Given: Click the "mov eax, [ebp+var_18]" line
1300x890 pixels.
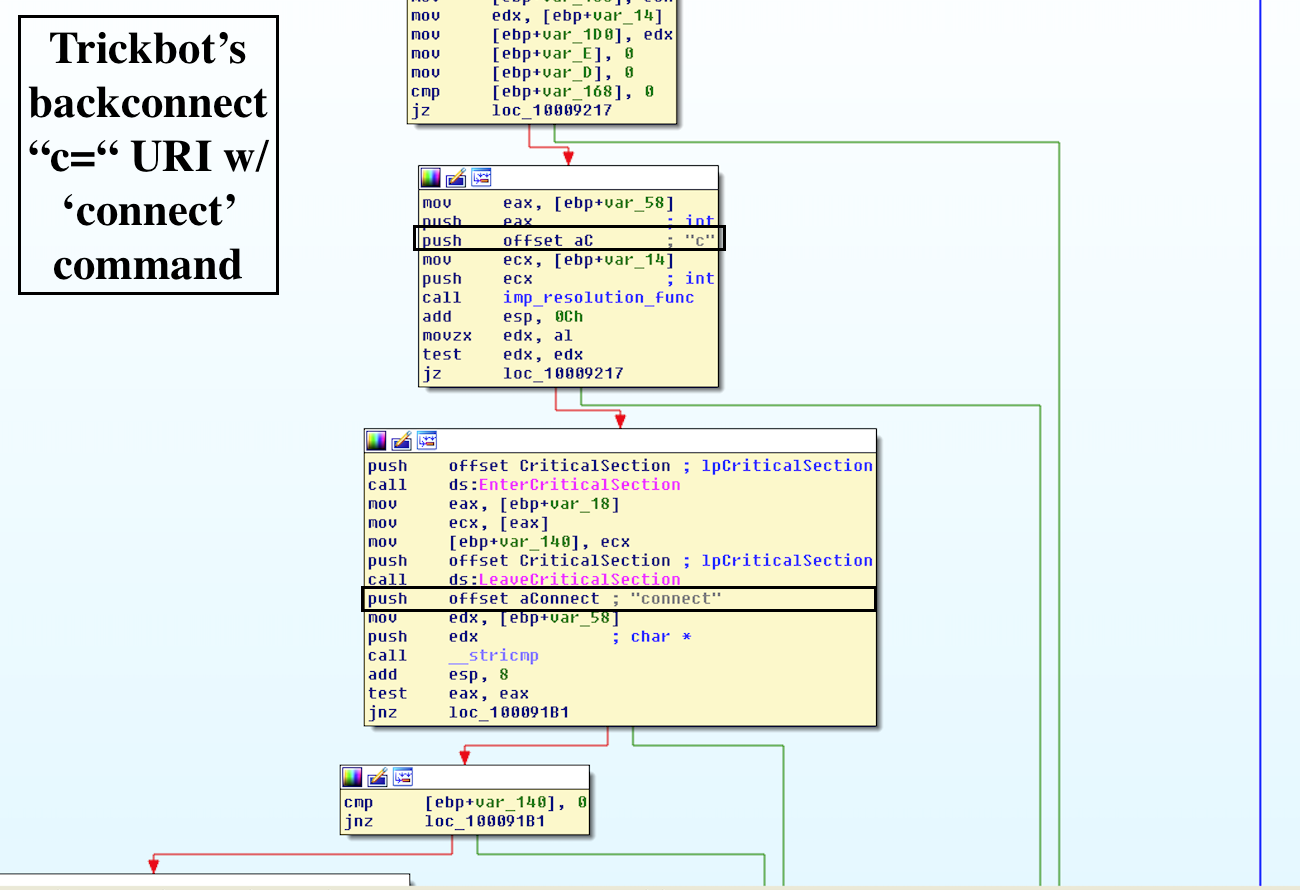Looking at the screenshot, I should pos(493,504).
